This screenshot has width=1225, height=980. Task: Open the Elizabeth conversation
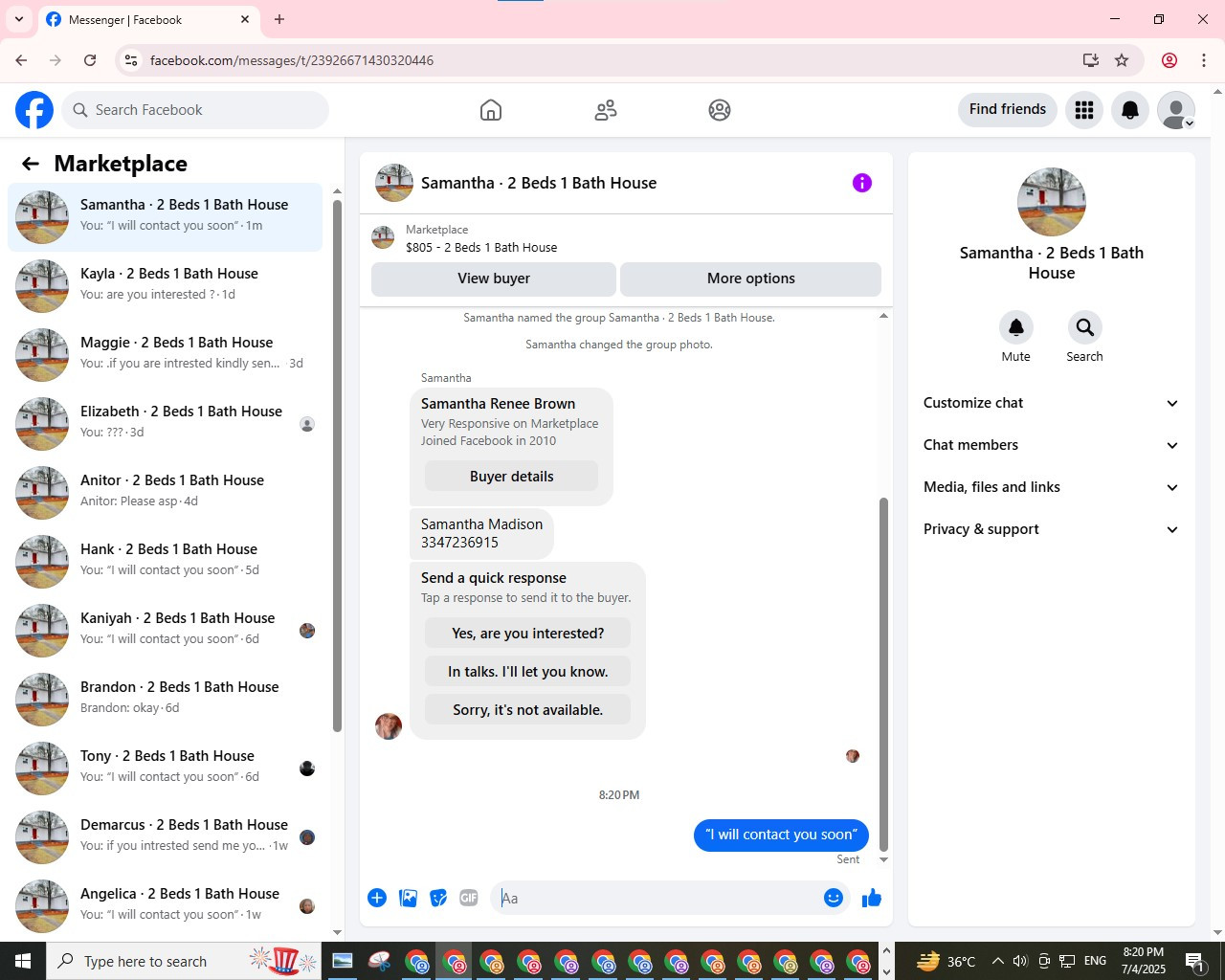point(165,423)
